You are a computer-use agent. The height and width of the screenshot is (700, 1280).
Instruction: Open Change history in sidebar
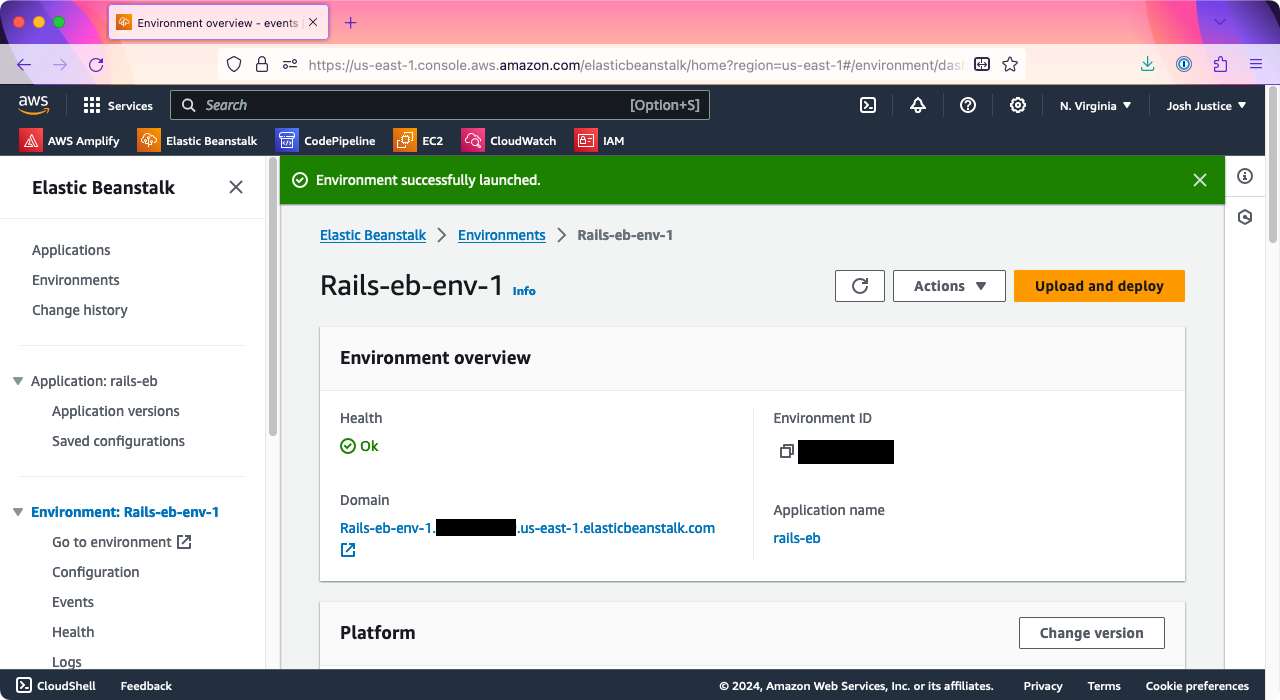80,310
